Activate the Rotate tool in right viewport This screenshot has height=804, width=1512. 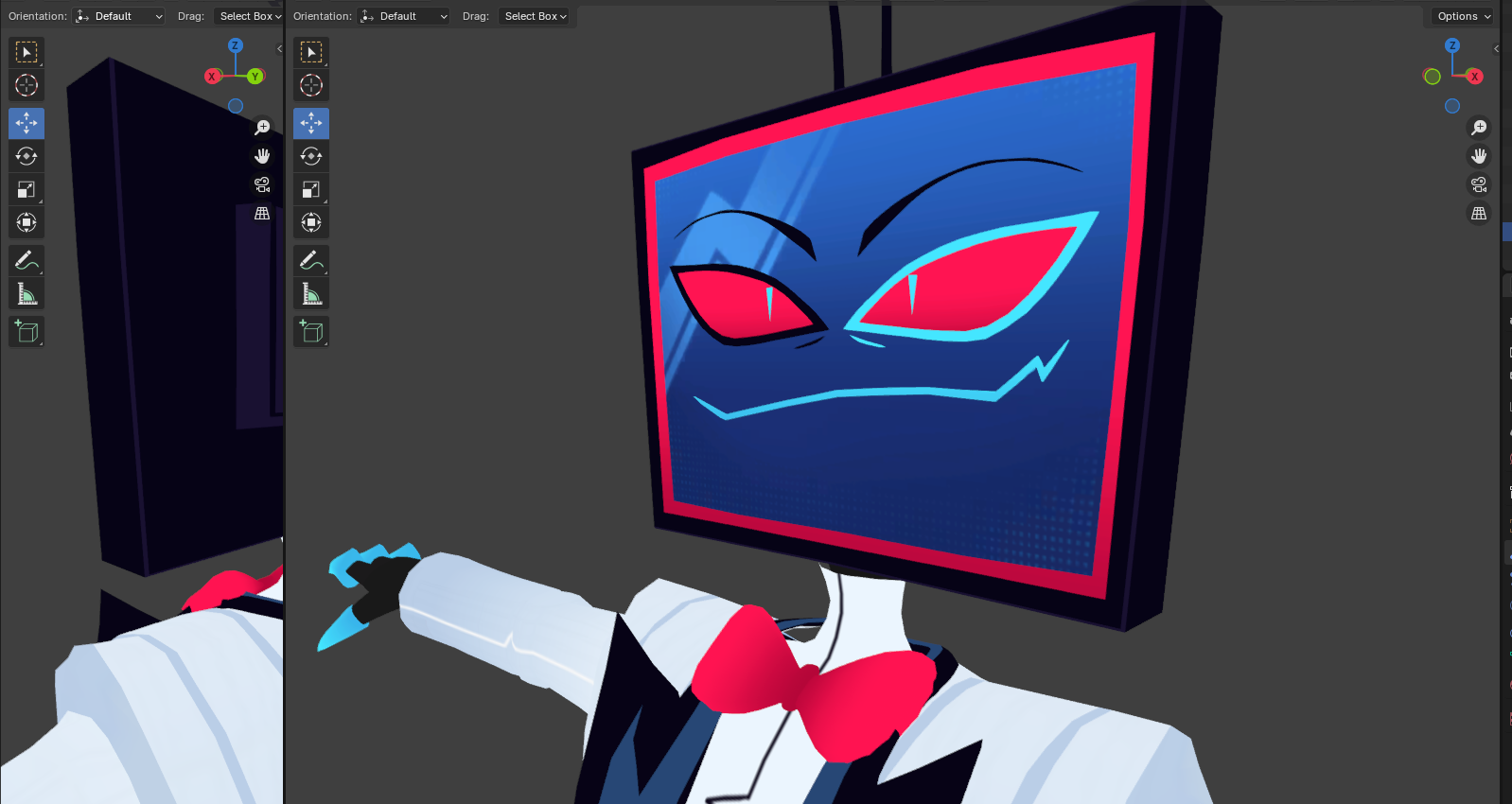click(311, 156)
